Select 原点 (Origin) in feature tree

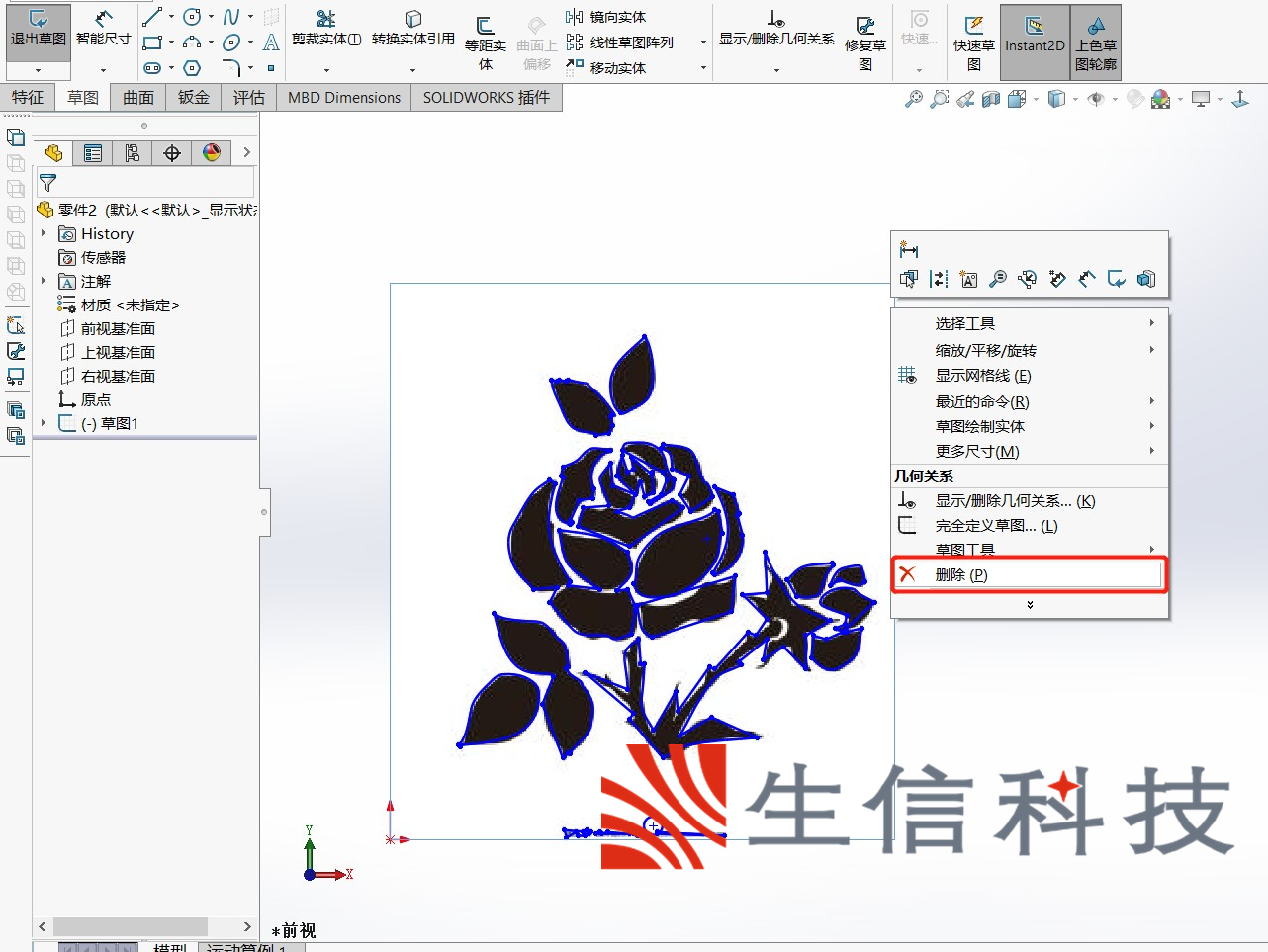pos(85,399)
